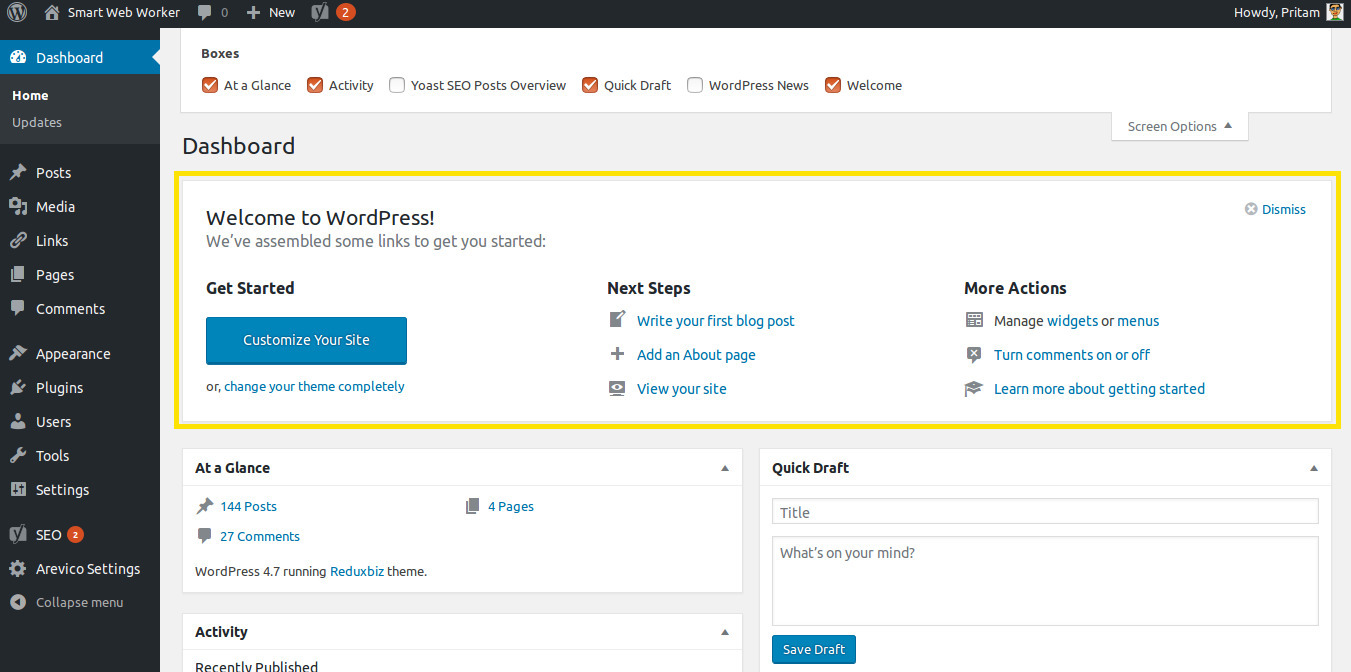Click the icon beside Turn comments on or off

click(974, 354)
